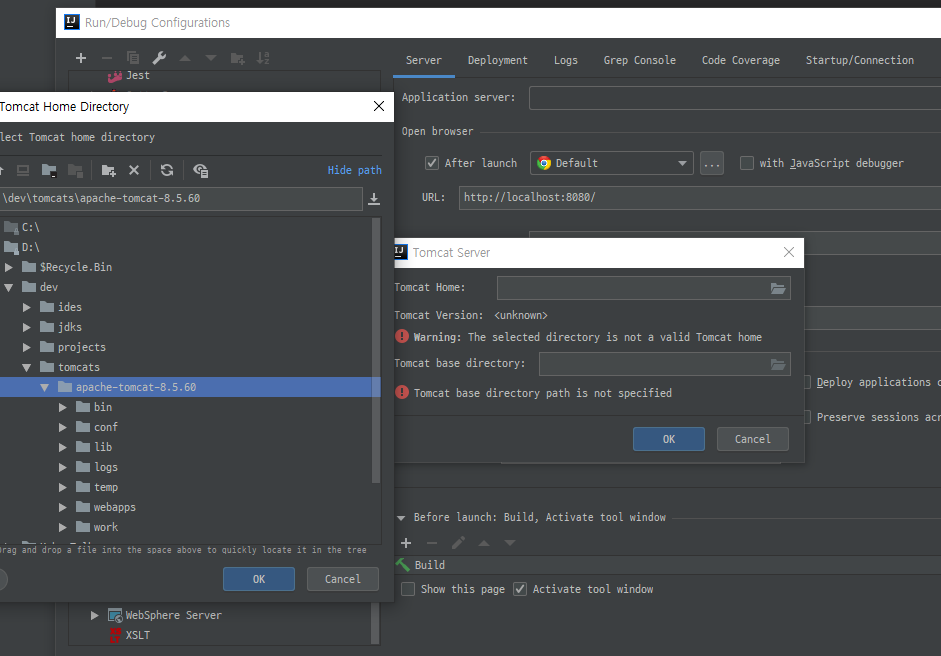The height and width of the screenshot is (656, 941).
Task: Click the directory tree vertical scrollbar
Action: coord(376,351)
